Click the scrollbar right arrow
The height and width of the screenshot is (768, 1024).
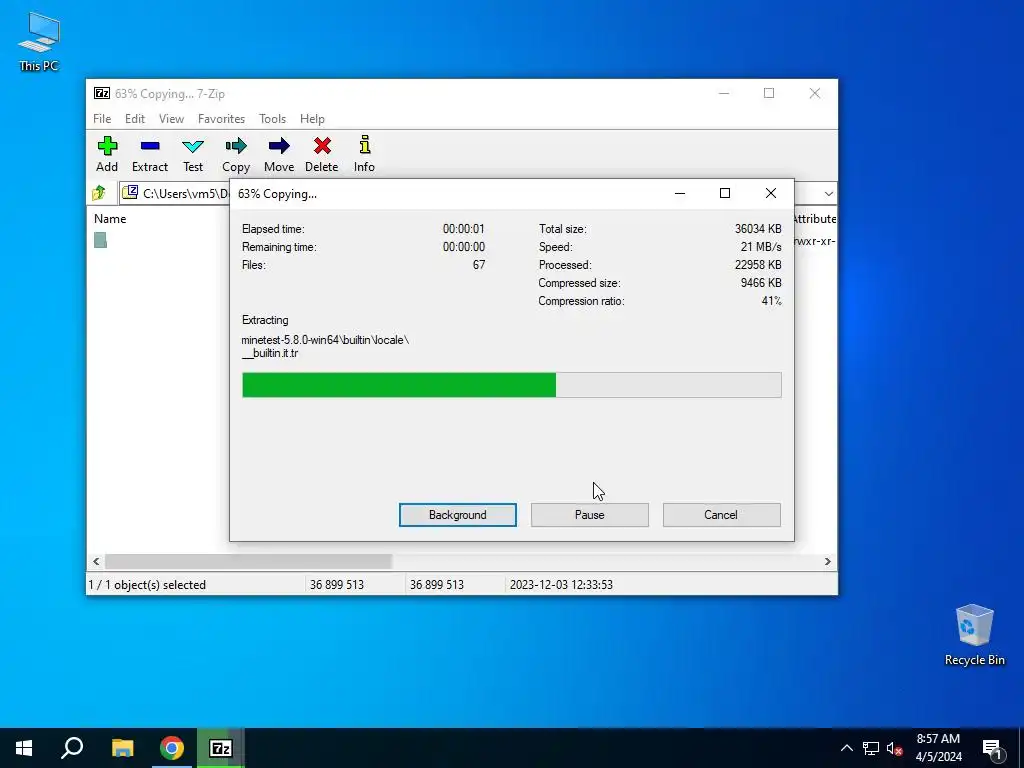[827, 562]
